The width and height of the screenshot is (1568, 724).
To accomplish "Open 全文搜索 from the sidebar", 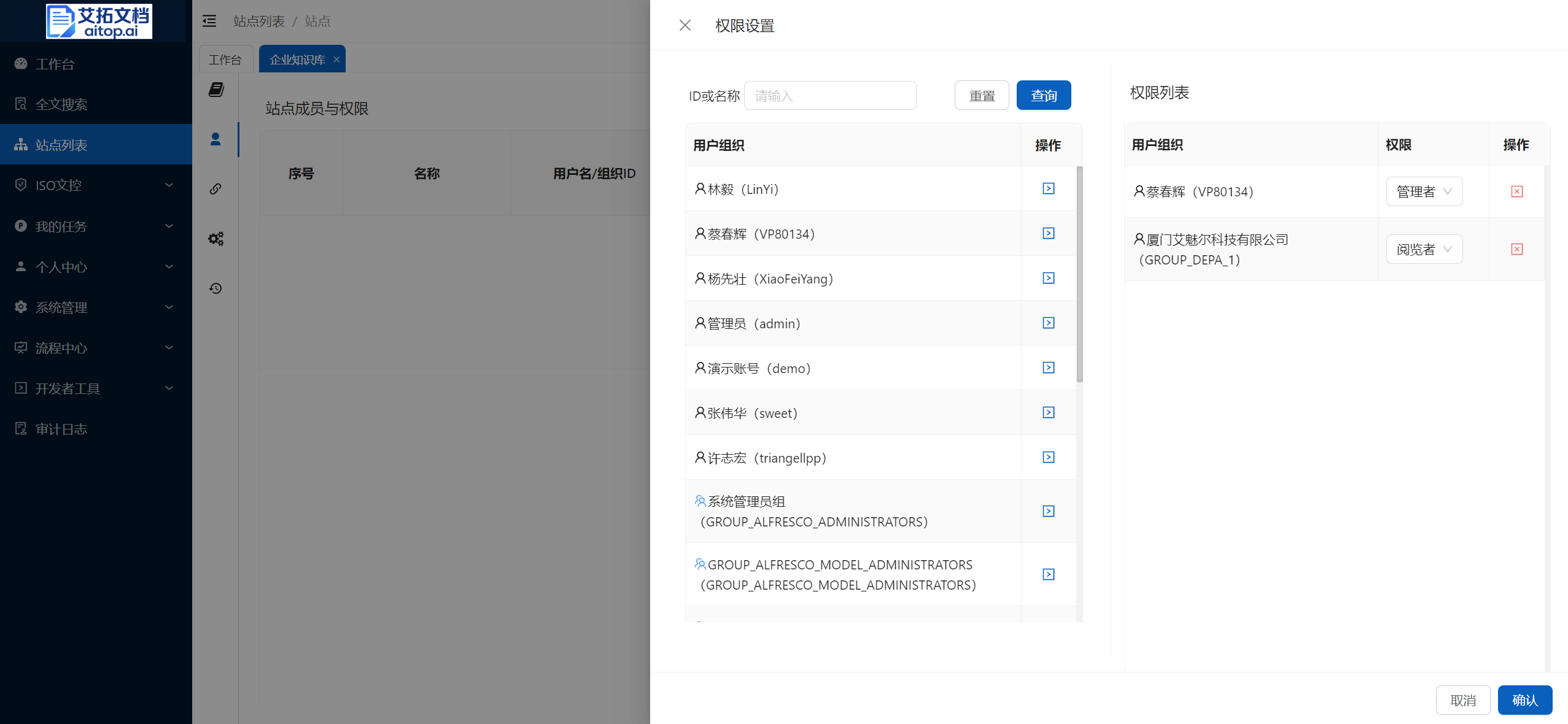I will (x=61, y=104).
